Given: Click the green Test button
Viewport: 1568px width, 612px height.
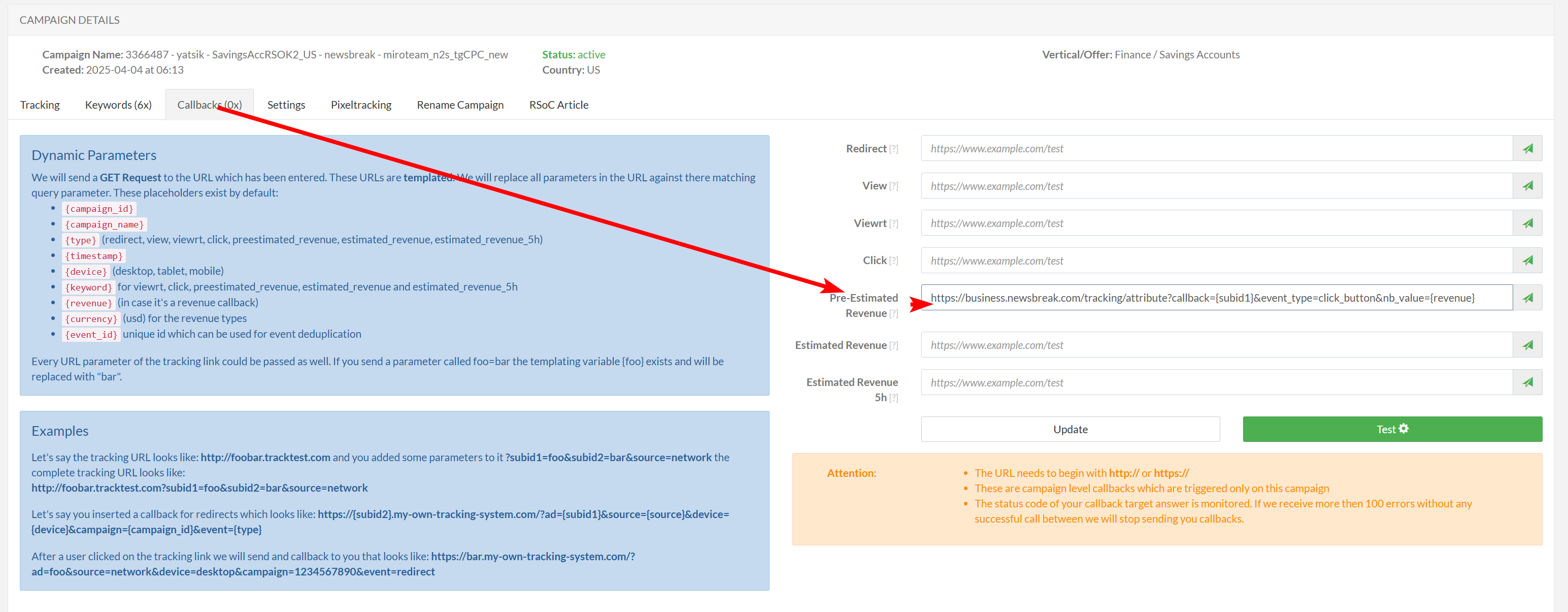Looking at the screenshot, I should 1392,429.
